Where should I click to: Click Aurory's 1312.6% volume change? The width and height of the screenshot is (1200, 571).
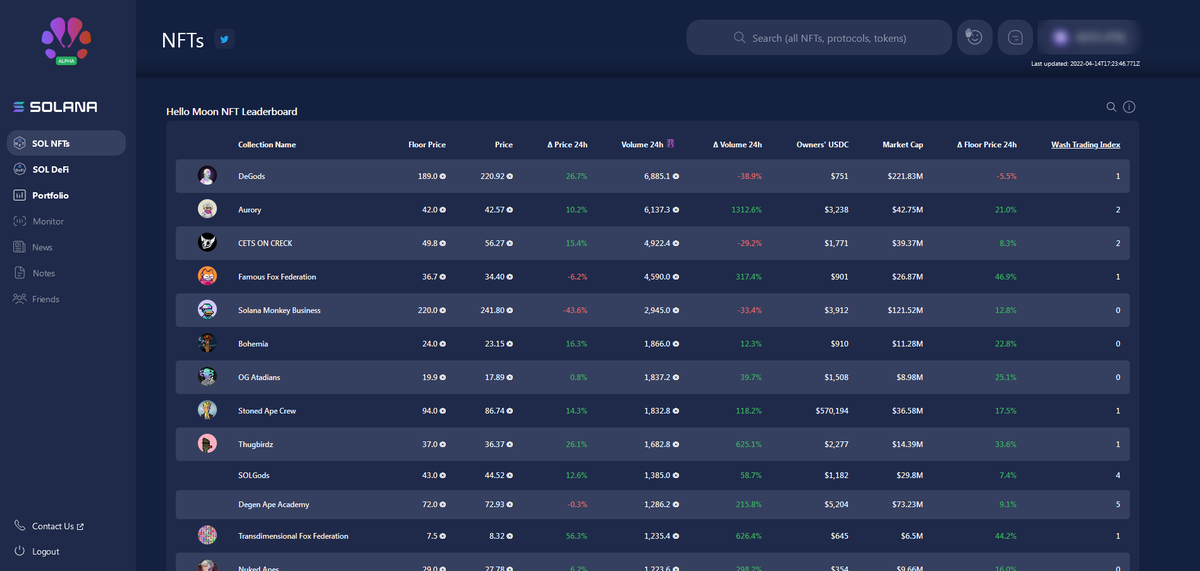coord(746,210)
